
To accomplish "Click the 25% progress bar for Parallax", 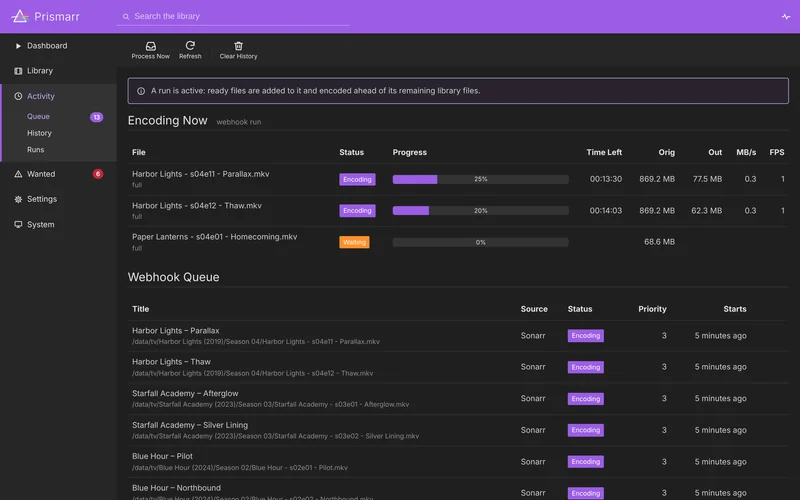I will tap(480, 179).
